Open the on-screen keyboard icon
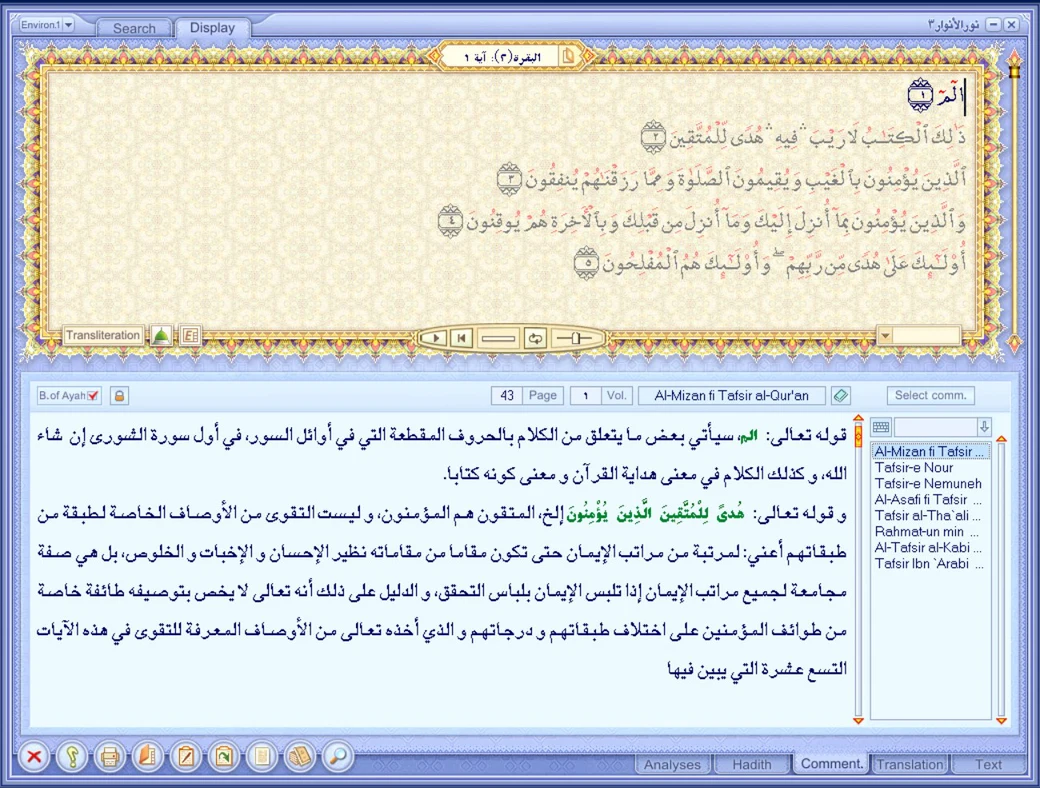1040x788 pixels. coord(881,427)
